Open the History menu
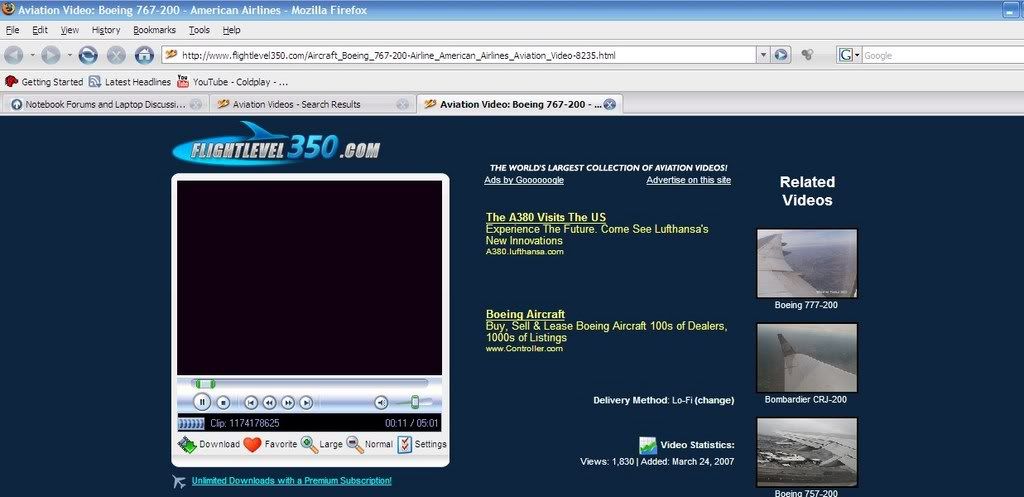Viewport: 1024px width, 497px height. point(106,30)
